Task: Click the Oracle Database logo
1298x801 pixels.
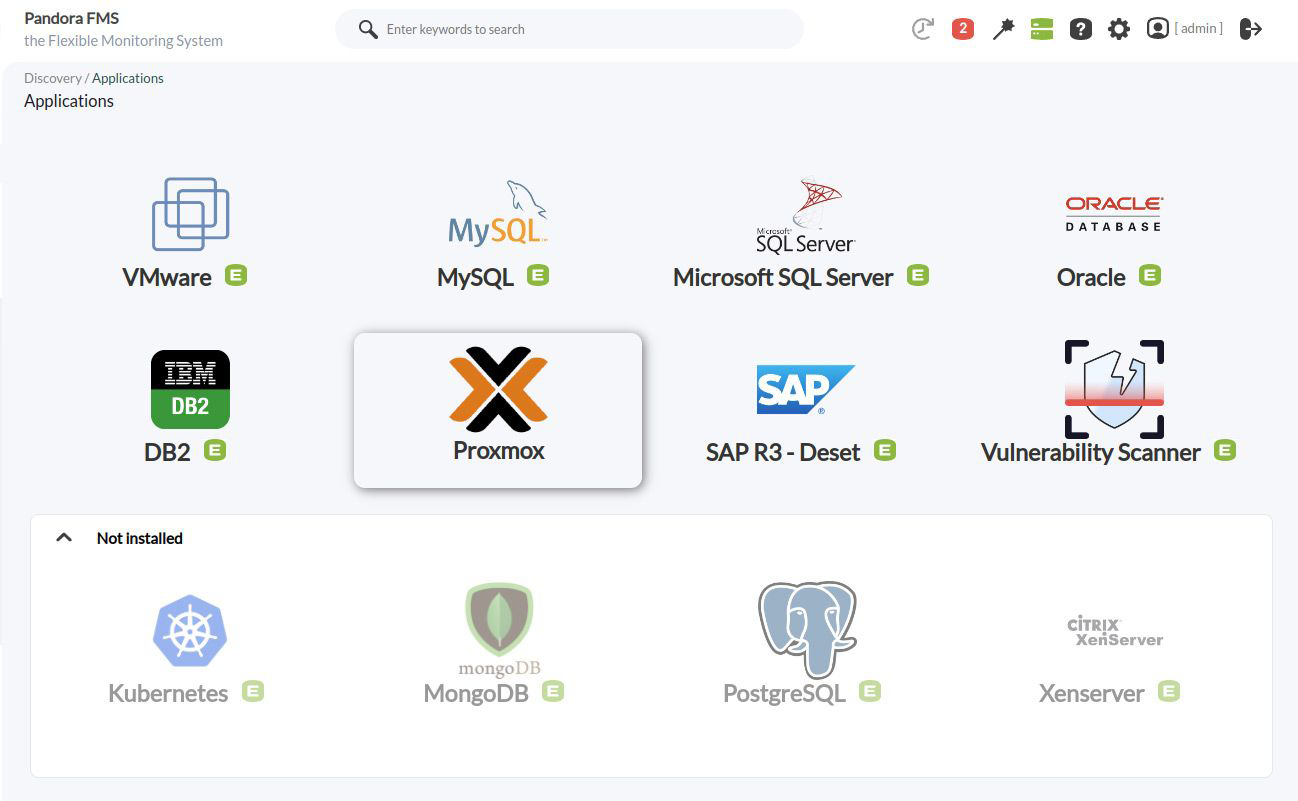Action: pyautogui.click(x=1113, y=214)
